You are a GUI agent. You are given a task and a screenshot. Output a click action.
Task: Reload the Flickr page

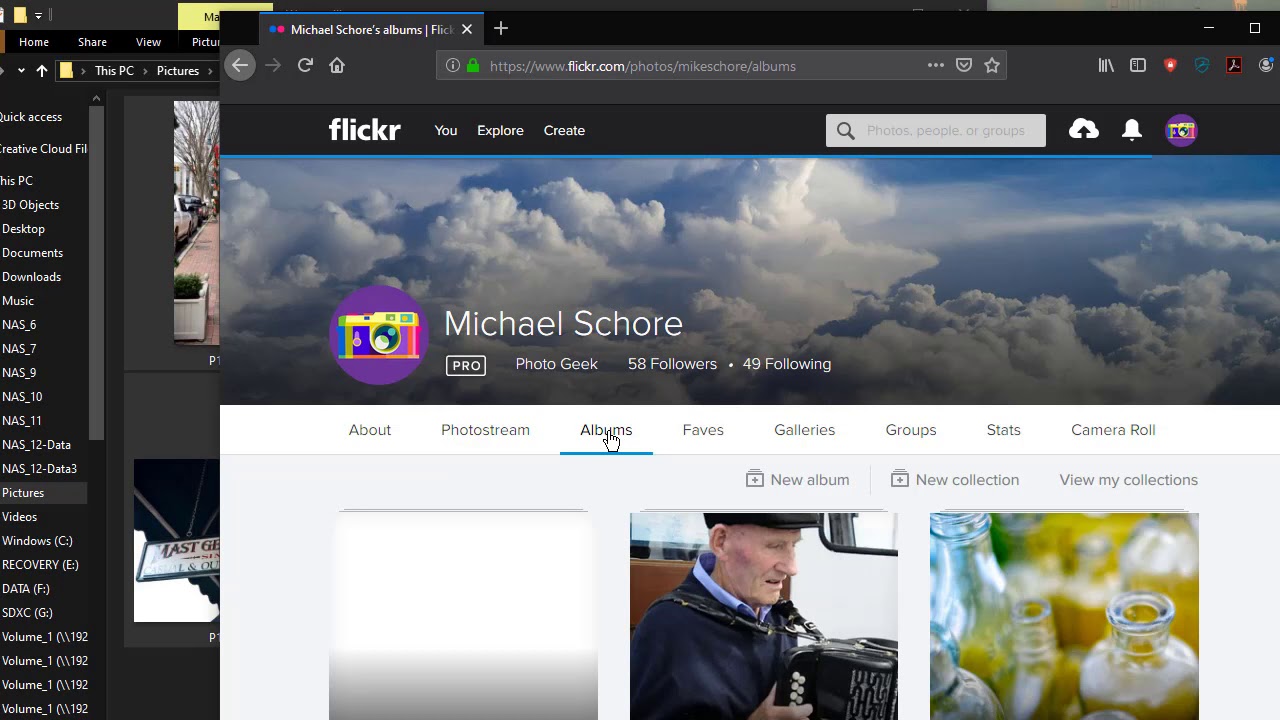pyautogui.click(x=305, y=65)
